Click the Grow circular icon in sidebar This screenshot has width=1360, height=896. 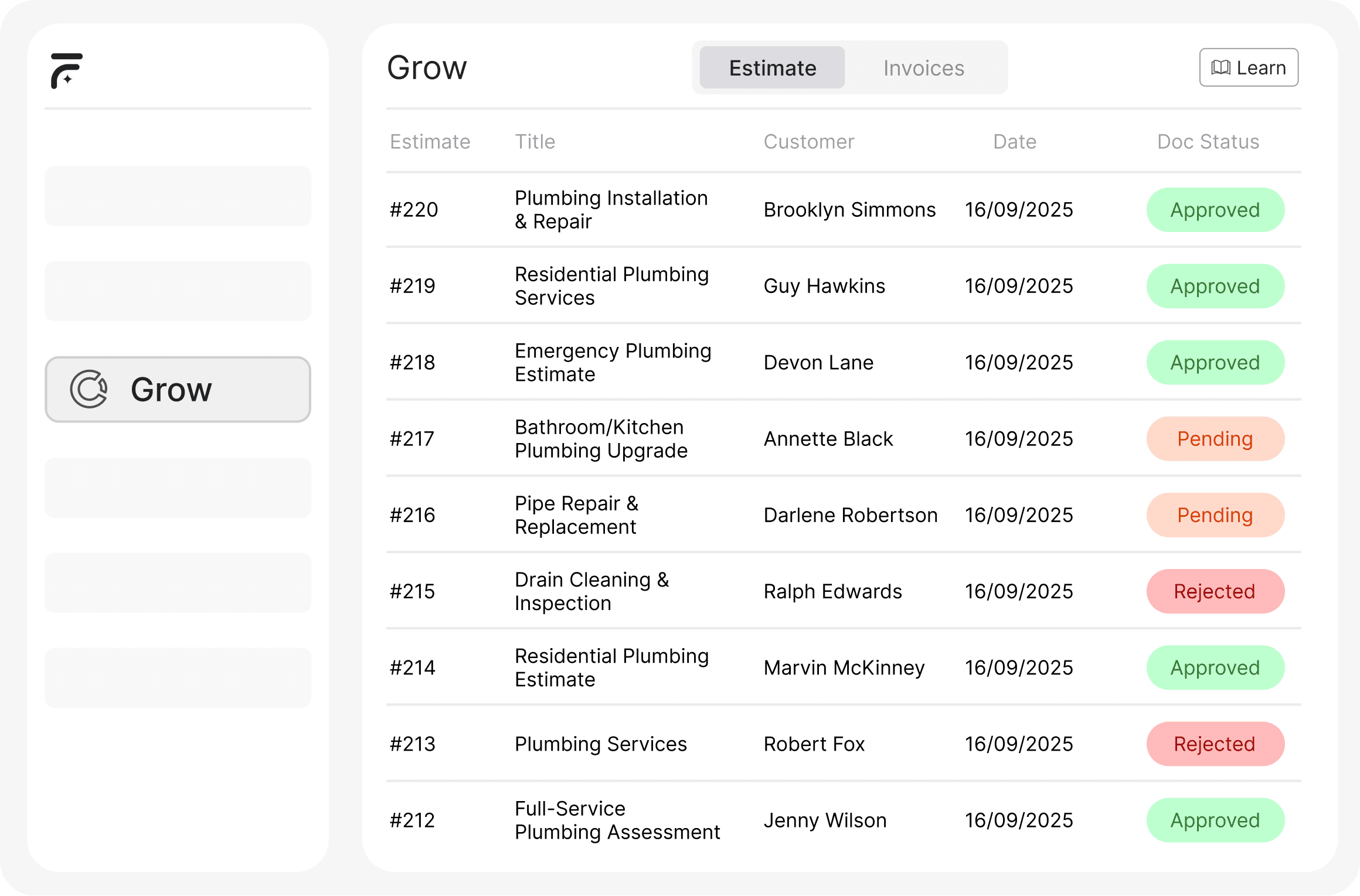89,389
